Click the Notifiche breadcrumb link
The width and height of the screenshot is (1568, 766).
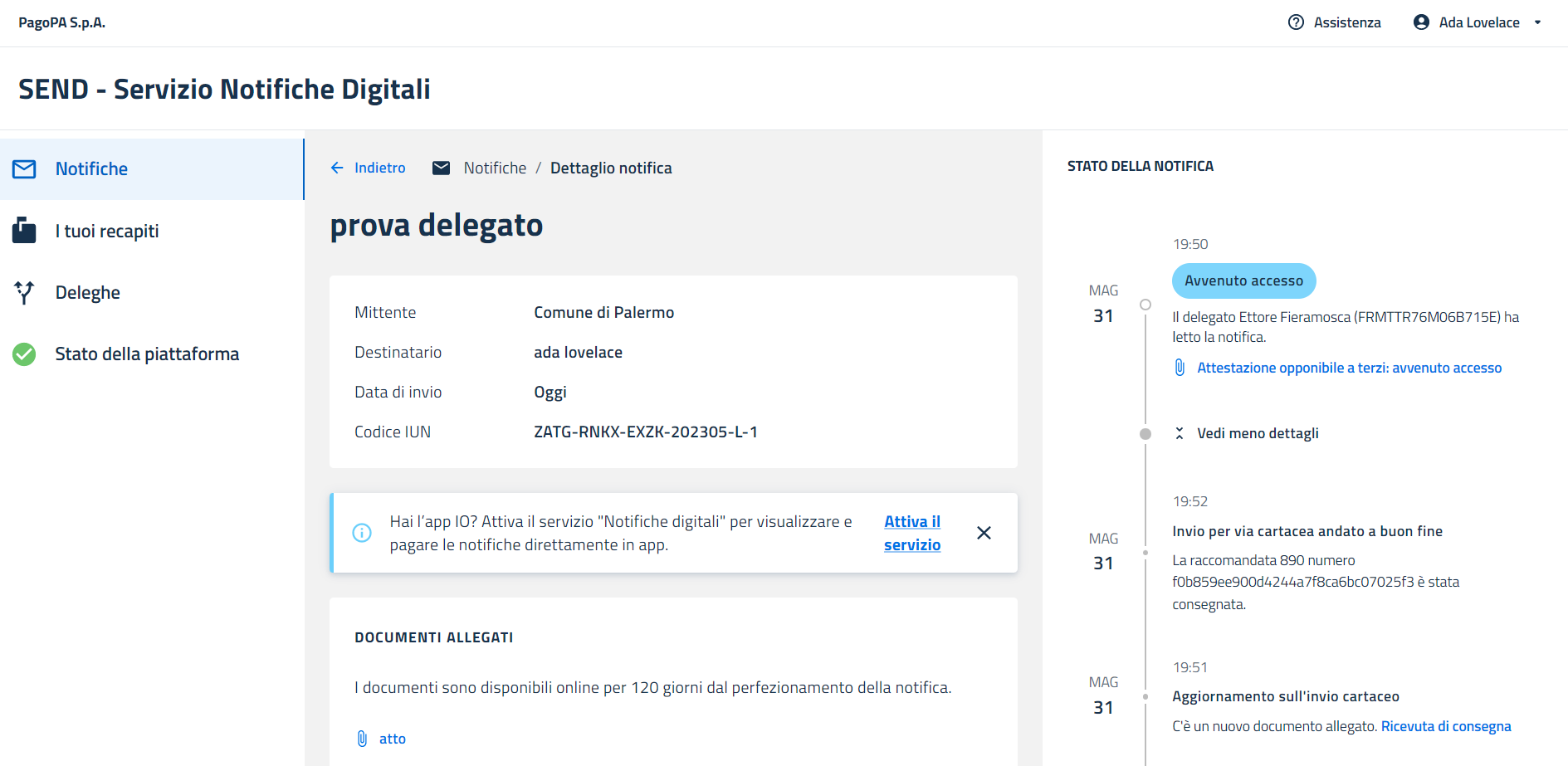click(x=495, y=168)
